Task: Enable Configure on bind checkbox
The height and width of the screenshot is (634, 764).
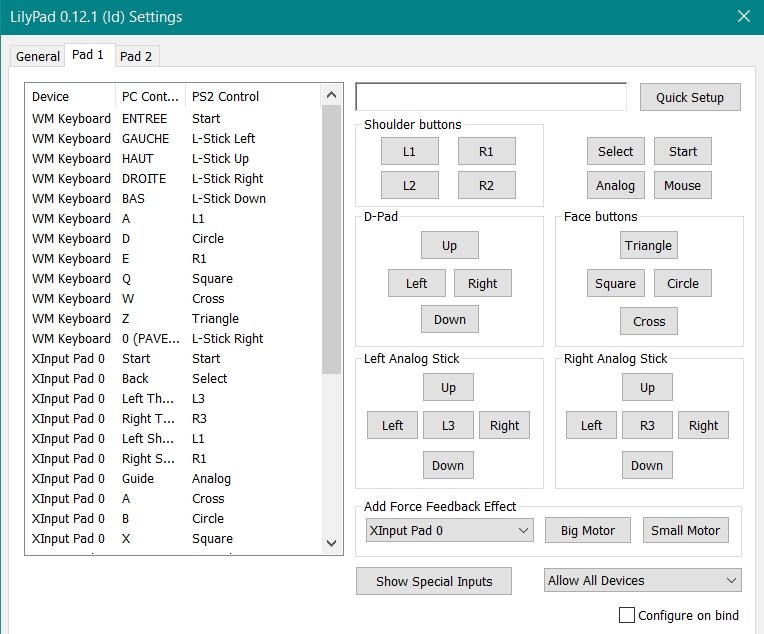Action: (627, 615)
